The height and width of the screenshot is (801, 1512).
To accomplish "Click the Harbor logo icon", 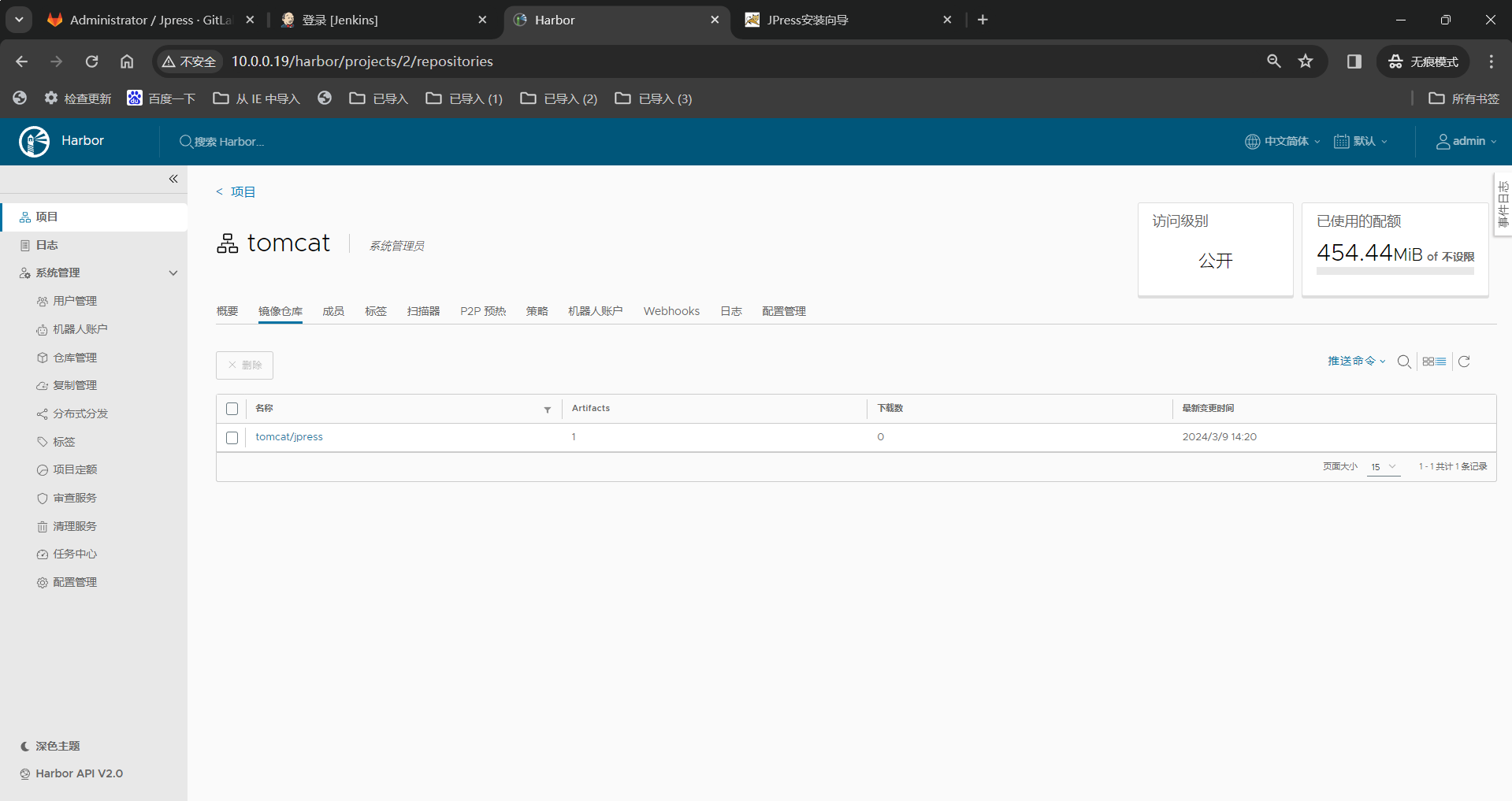I will pyautogui.click(x=34, y=142).
